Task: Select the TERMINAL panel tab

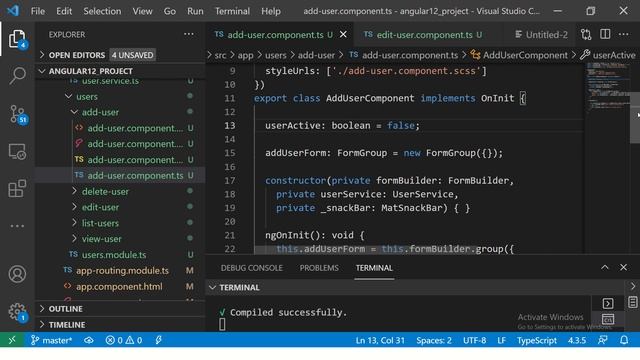Action: 374,268
